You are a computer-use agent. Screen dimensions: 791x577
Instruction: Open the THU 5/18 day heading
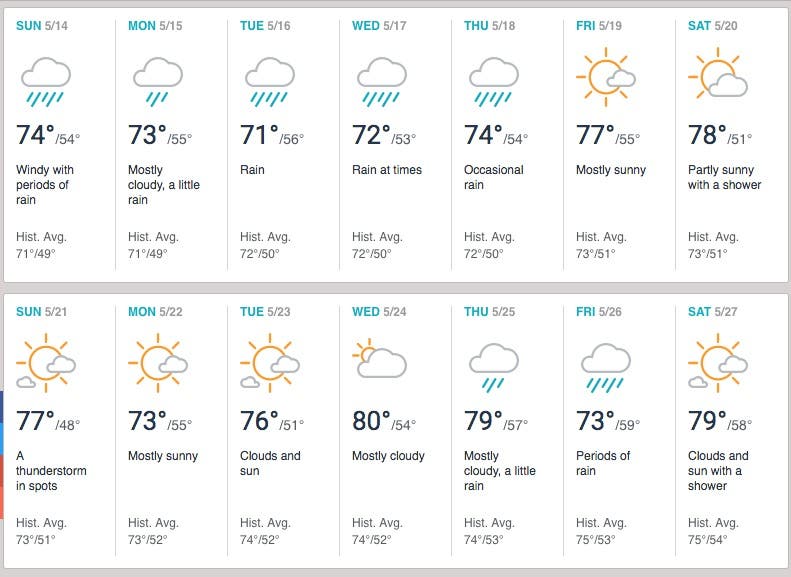pos(489,26)
